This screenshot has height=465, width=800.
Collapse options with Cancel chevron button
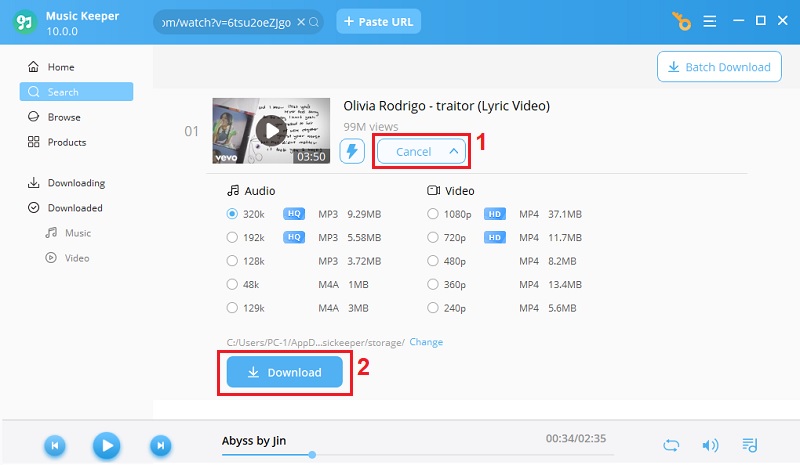click(421, 152)
